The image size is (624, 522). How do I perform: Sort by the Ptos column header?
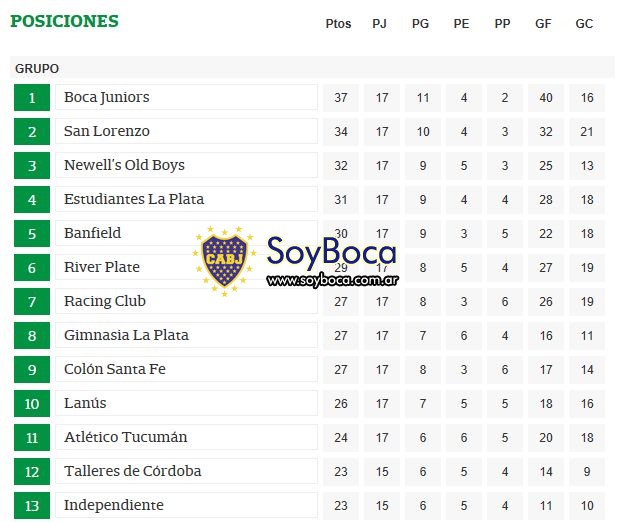click(x=338, y=24)
